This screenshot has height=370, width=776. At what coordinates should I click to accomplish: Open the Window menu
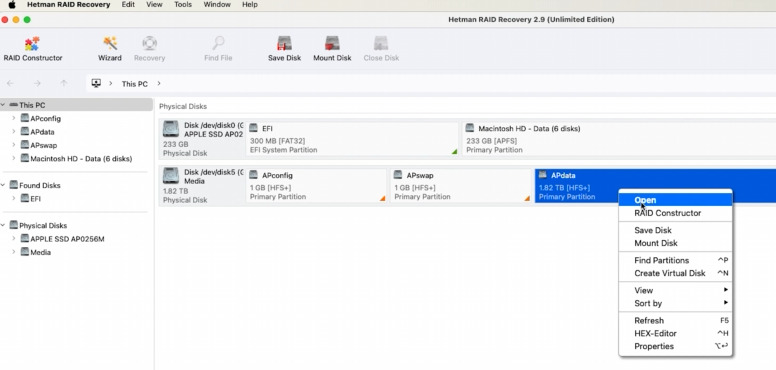point(217,4)
